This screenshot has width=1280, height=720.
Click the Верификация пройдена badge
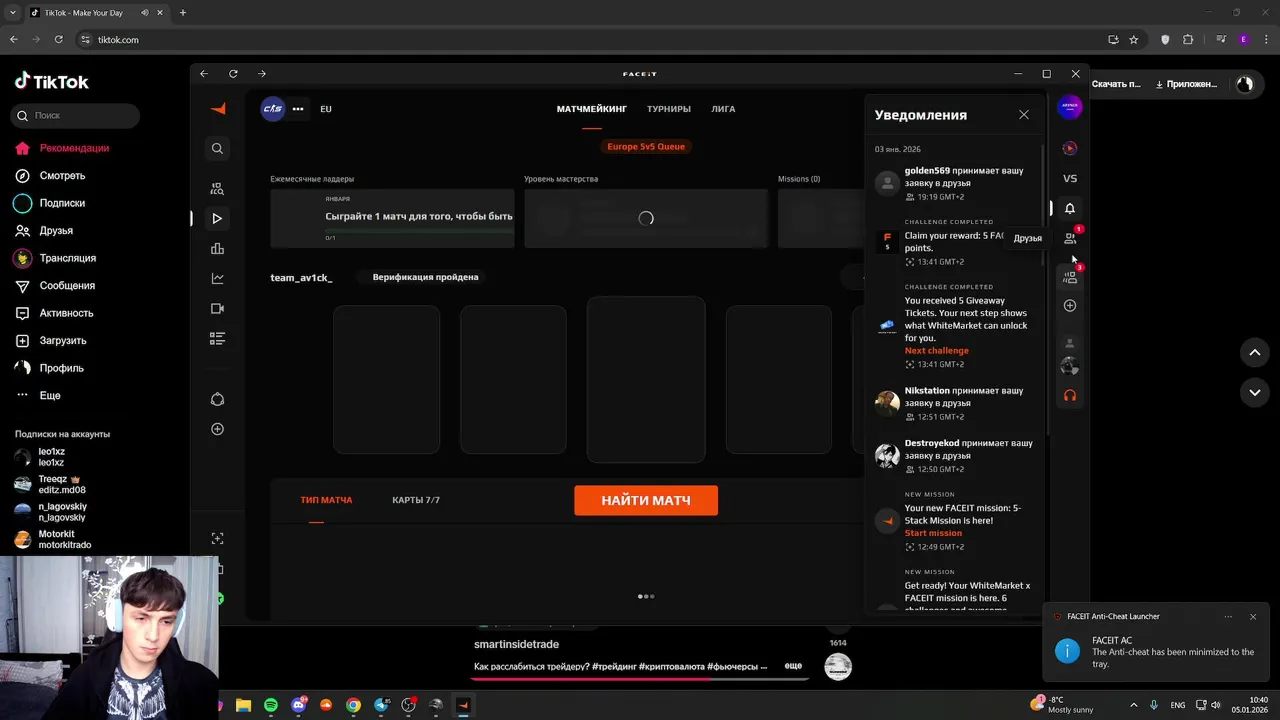pyautogui.click(x=425, y=277)
